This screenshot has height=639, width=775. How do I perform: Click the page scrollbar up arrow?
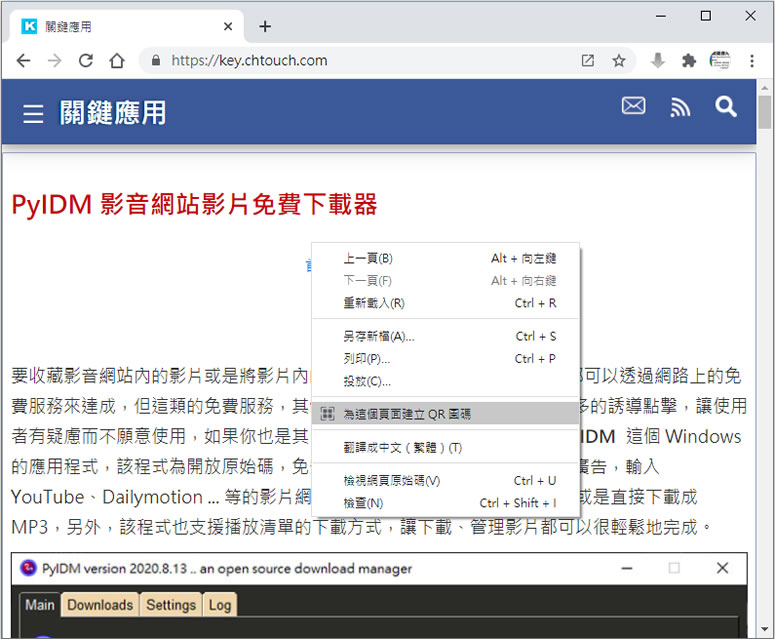(x=765, y=88)
